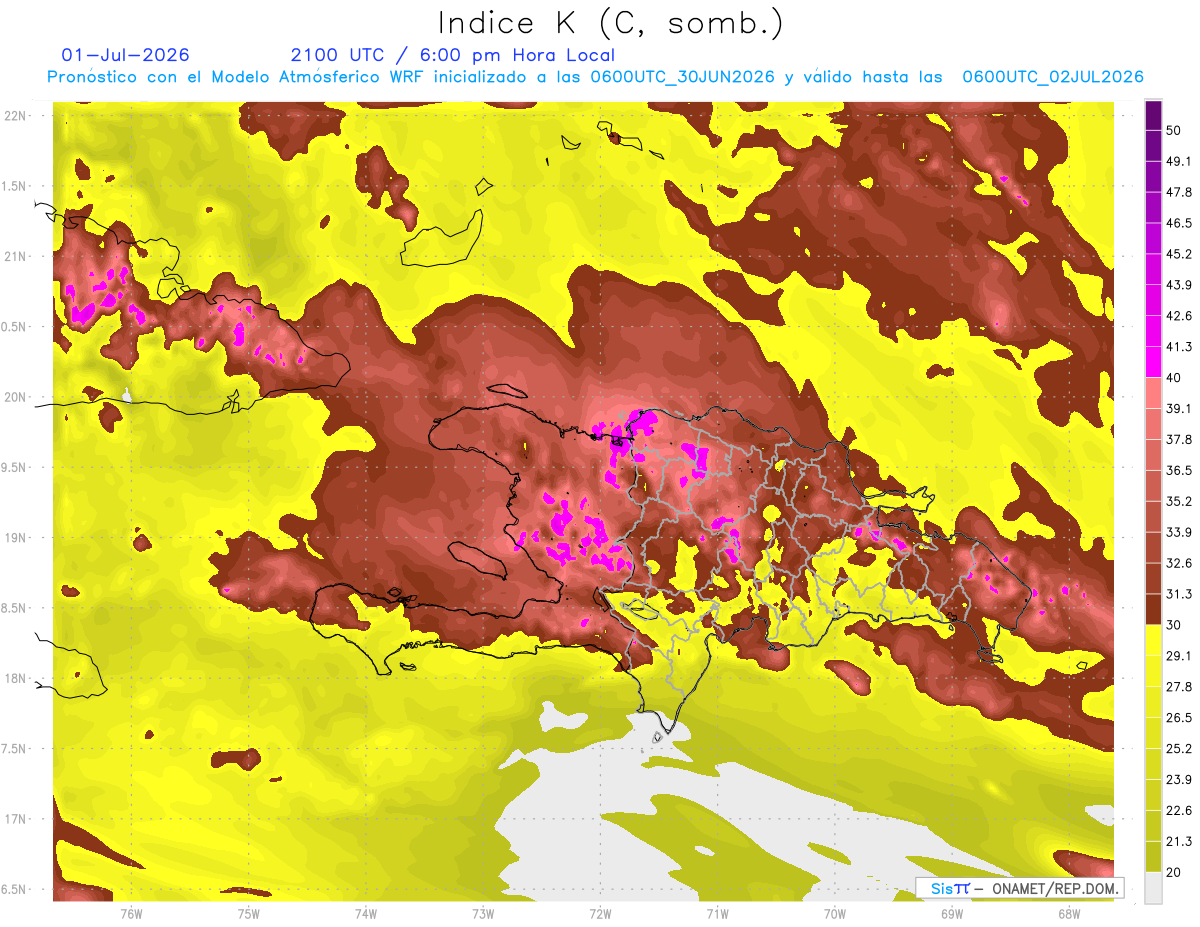This screenshot has height=927, width=1200.
Task: Click the longitude label "70W"
Action: pos(835,914)
